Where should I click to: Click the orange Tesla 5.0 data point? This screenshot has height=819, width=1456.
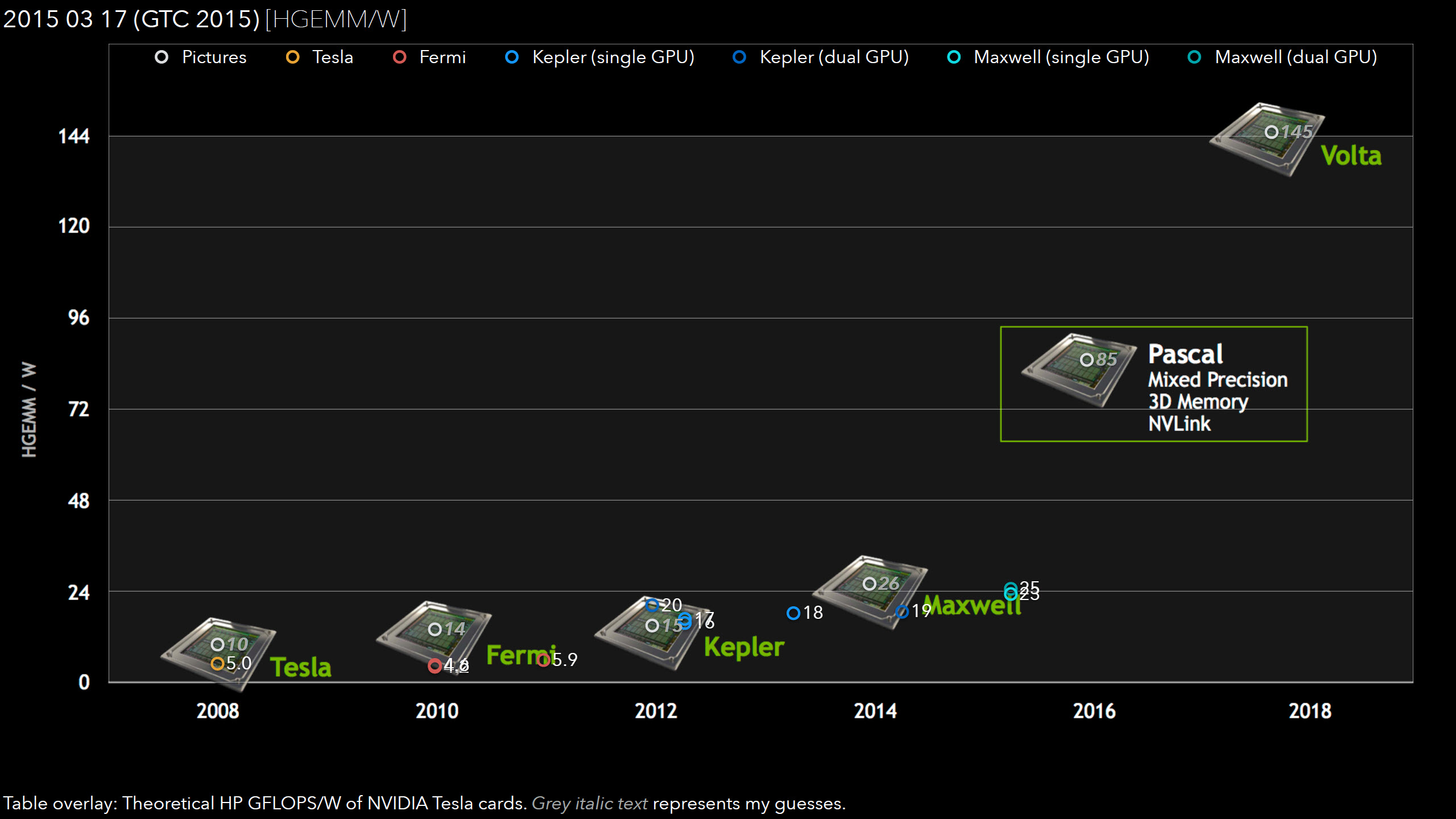(x=217, y=663)
